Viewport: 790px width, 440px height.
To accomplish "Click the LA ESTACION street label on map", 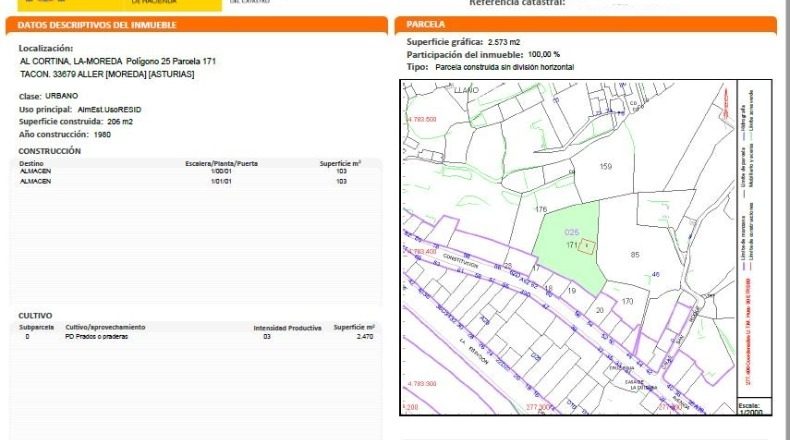I will 474,352.
